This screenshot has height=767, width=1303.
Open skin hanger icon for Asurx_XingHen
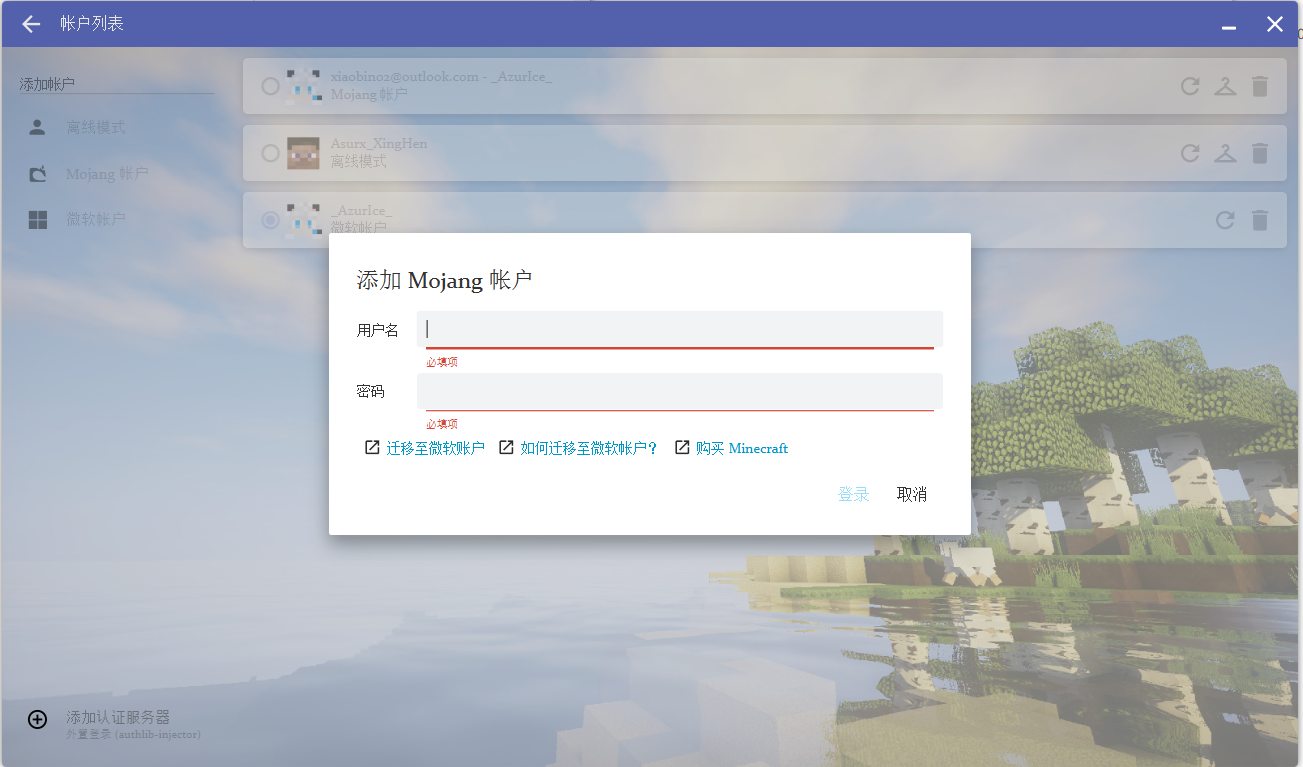tap(1225, 153)
